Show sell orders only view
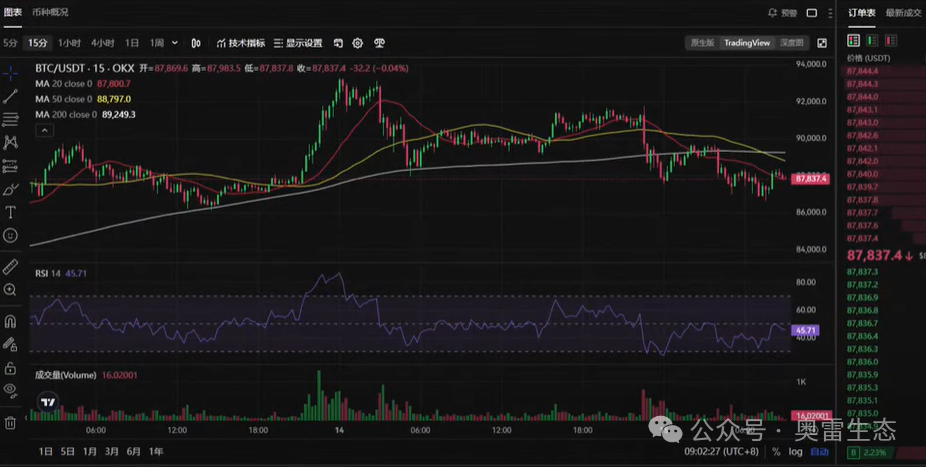926x467 pixels. [891, 40]
